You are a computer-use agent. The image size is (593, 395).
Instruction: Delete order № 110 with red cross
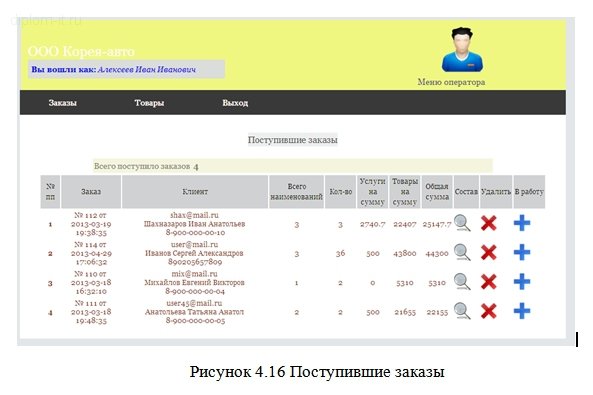point(489,282)
